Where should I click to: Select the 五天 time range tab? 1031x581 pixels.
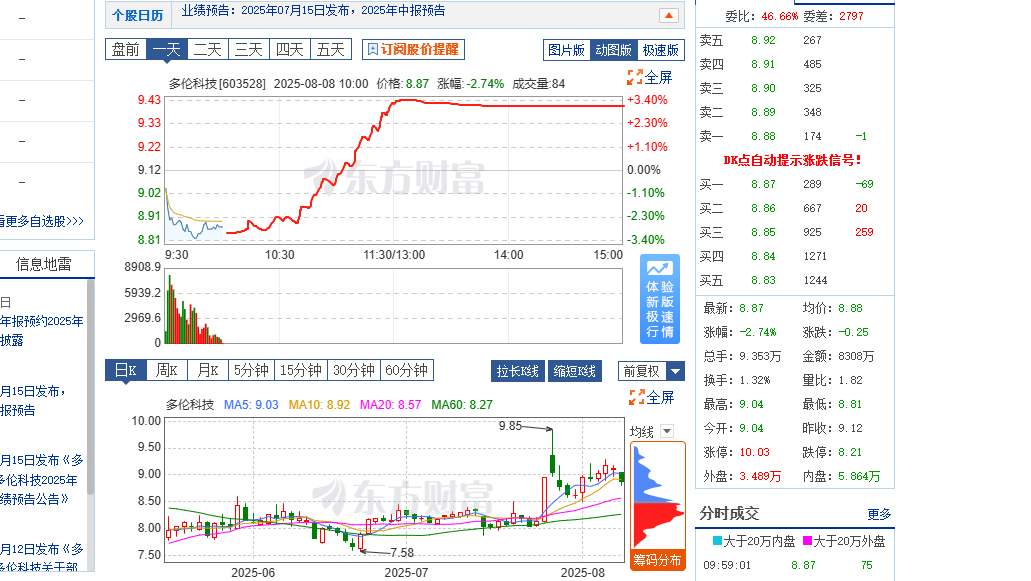(x=331, y=49)
